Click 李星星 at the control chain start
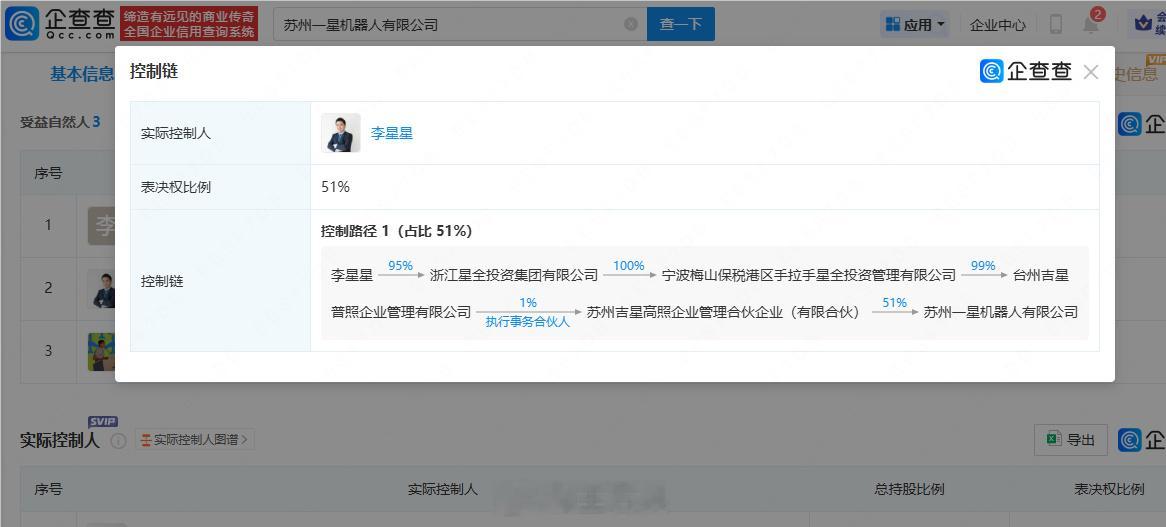Image resolution: width=1166 pixels, height=527 pixels. tap(352, 275)
